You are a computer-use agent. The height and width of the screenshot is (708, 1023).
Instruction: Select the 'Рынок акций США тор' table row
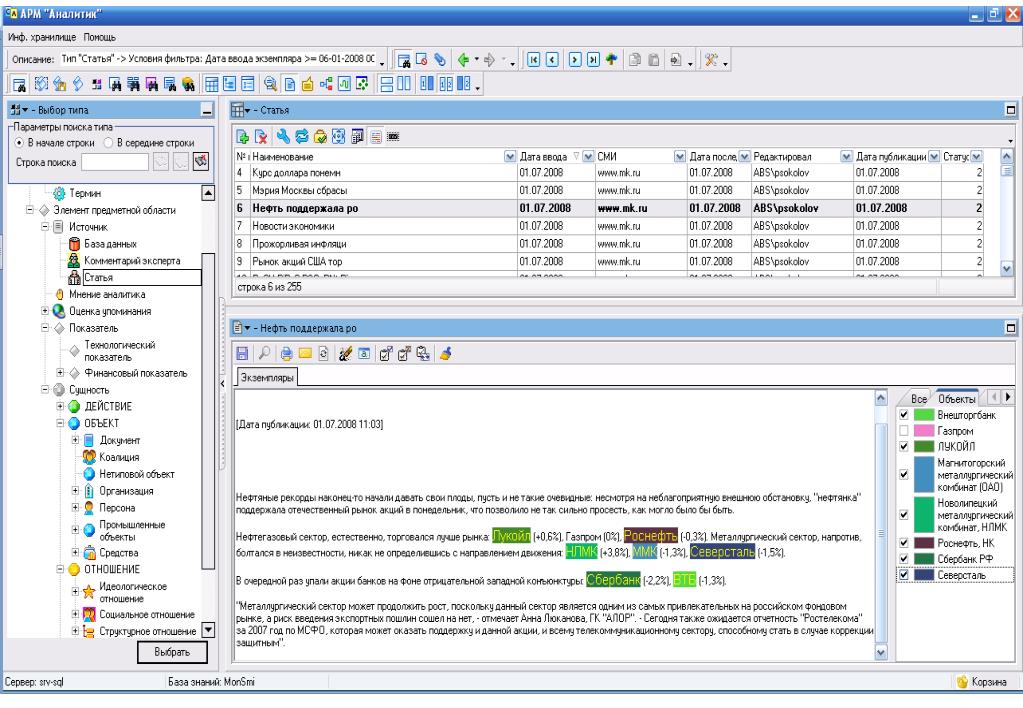click(x=609, y=262)
